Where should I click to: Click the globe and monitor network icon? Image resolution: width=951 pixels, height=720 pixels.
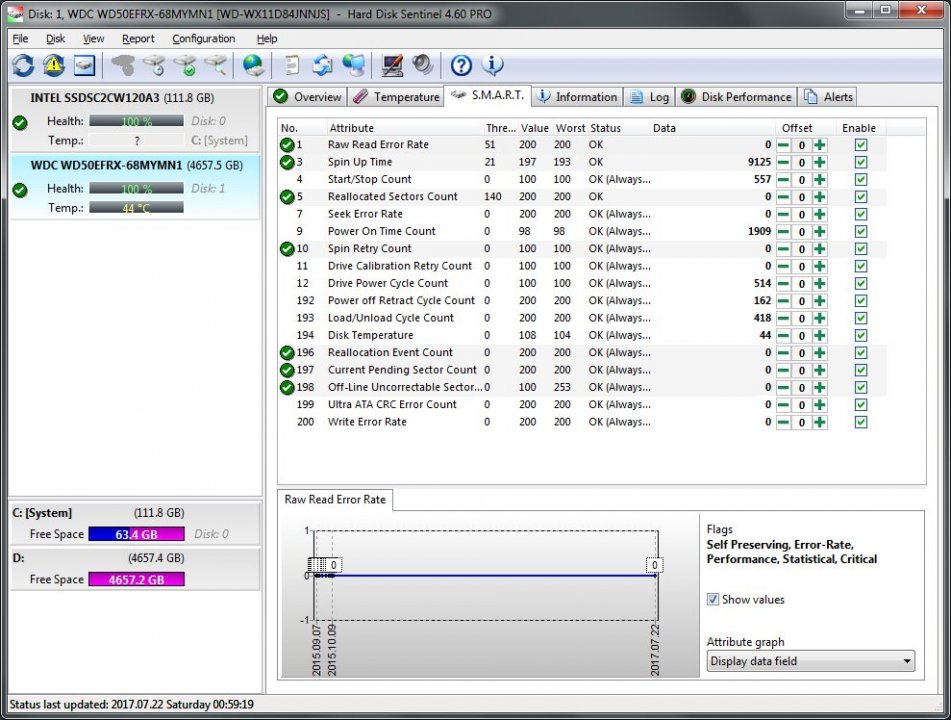click(x=354, y=65)
